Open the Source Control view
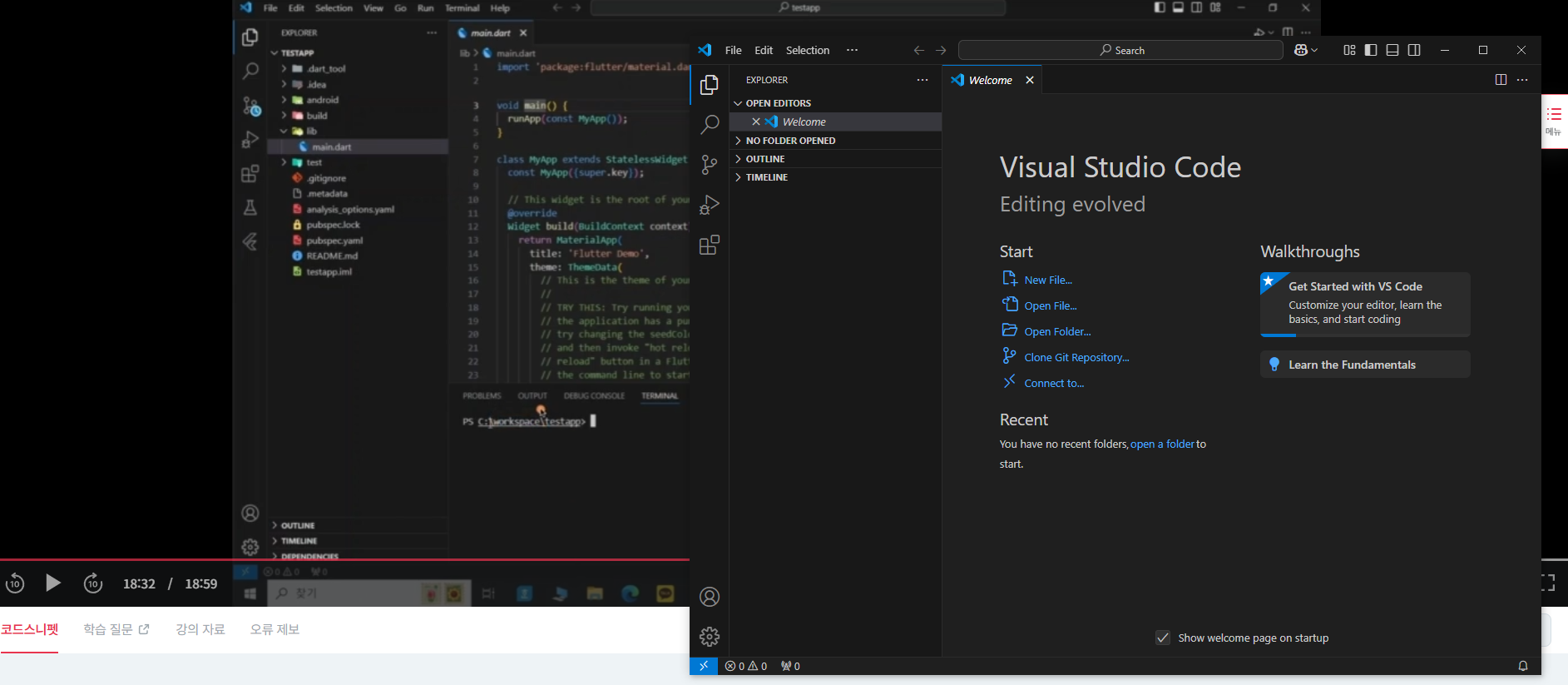This screenshot has height=685, width=1568. (x=710, y=165)
